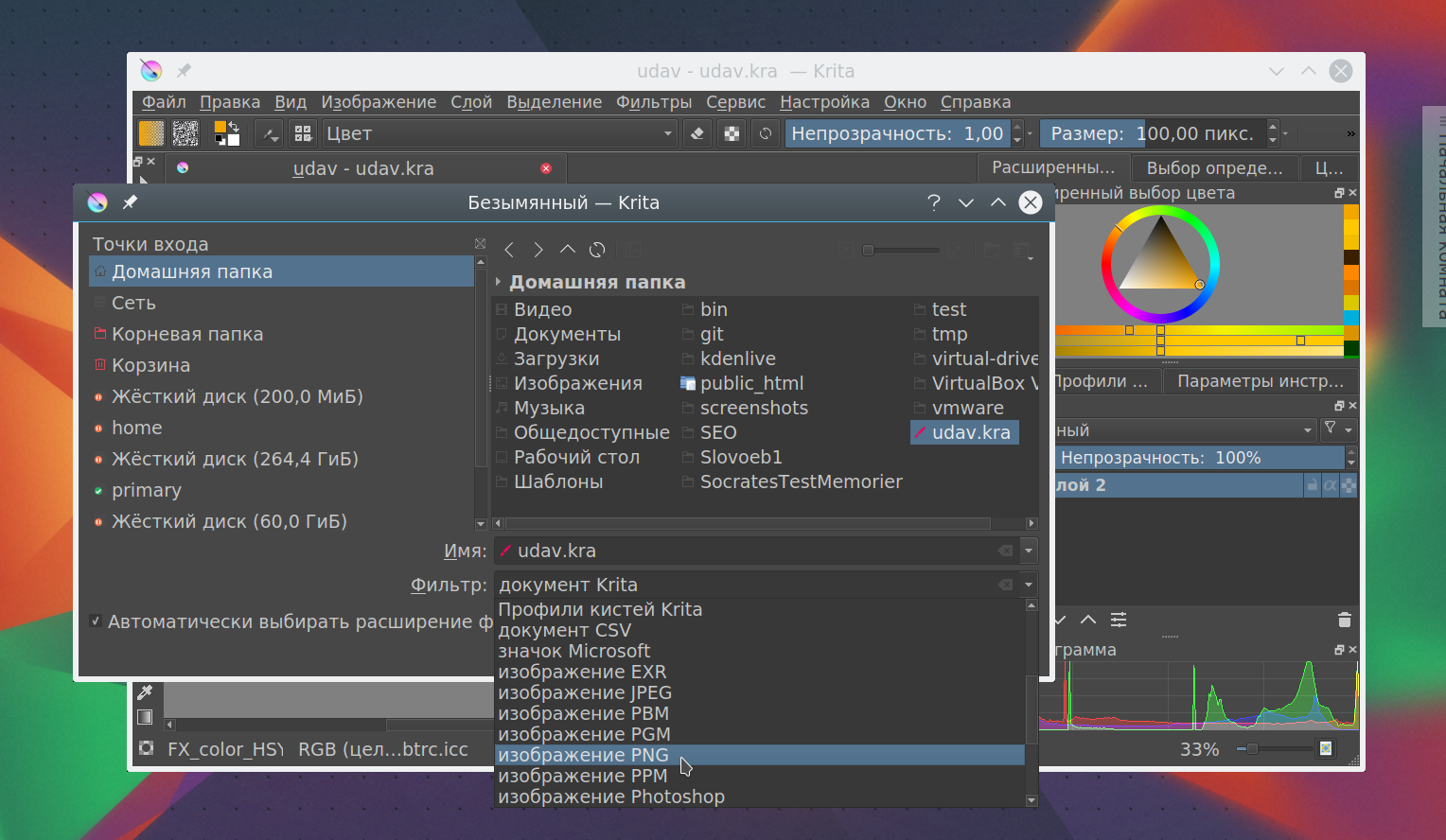
Task: Click the reload brush preset icon
Action: tap(766, 133)
